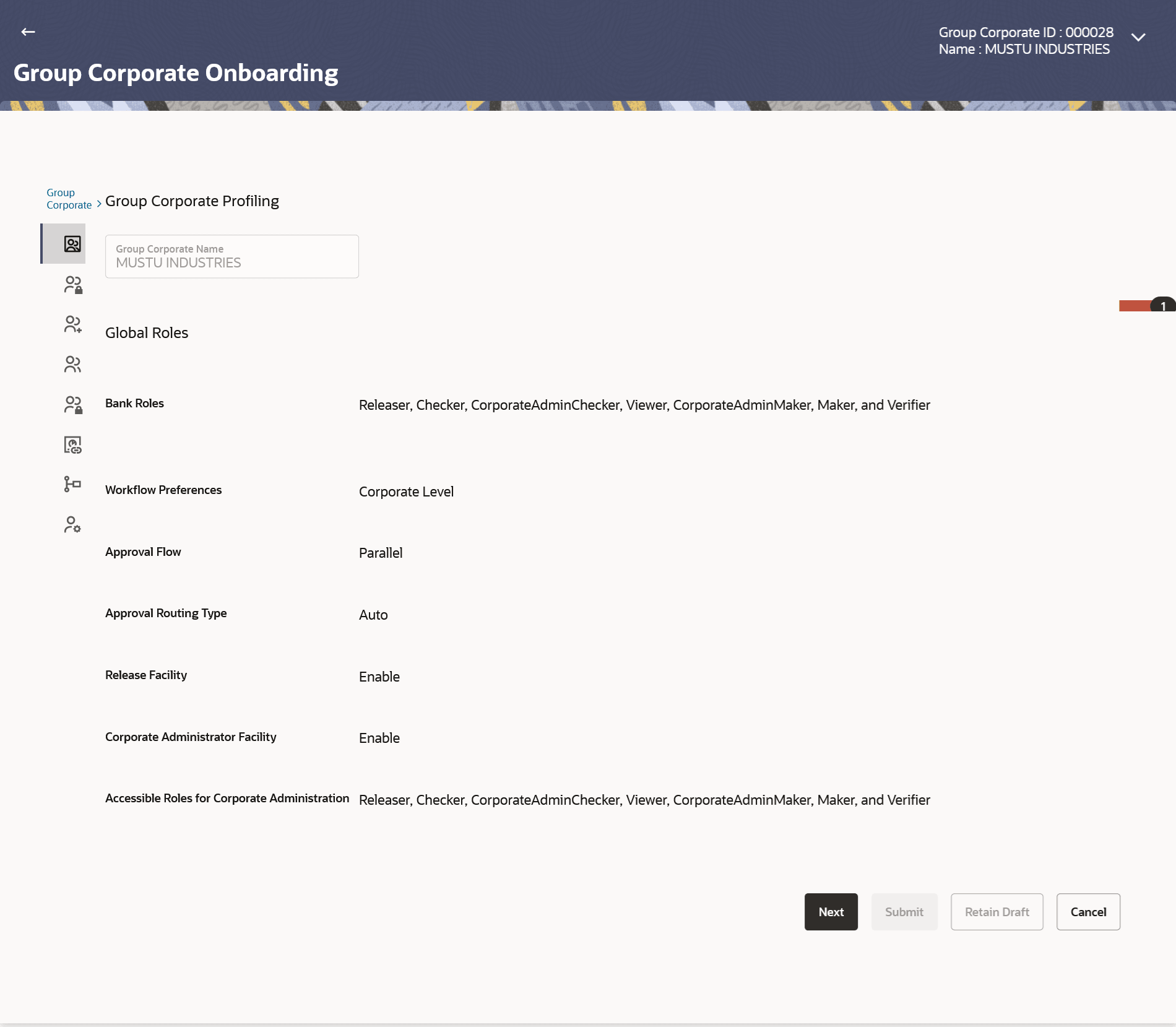Select the User Group sidebar icon
Viewport: 1176px width, 1027px height.
pos(72,365)
